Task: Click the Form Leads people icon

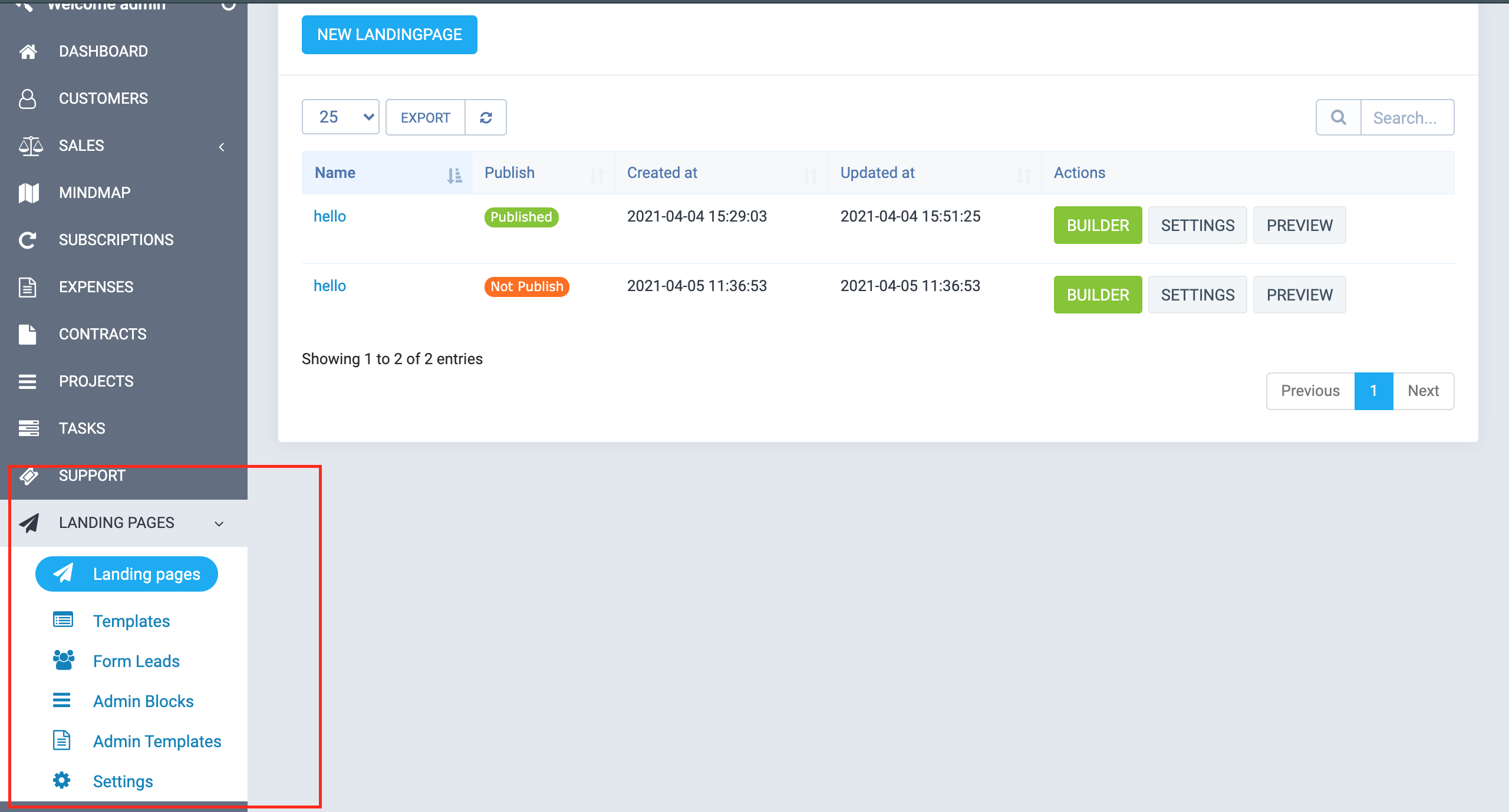Action: 63,661
